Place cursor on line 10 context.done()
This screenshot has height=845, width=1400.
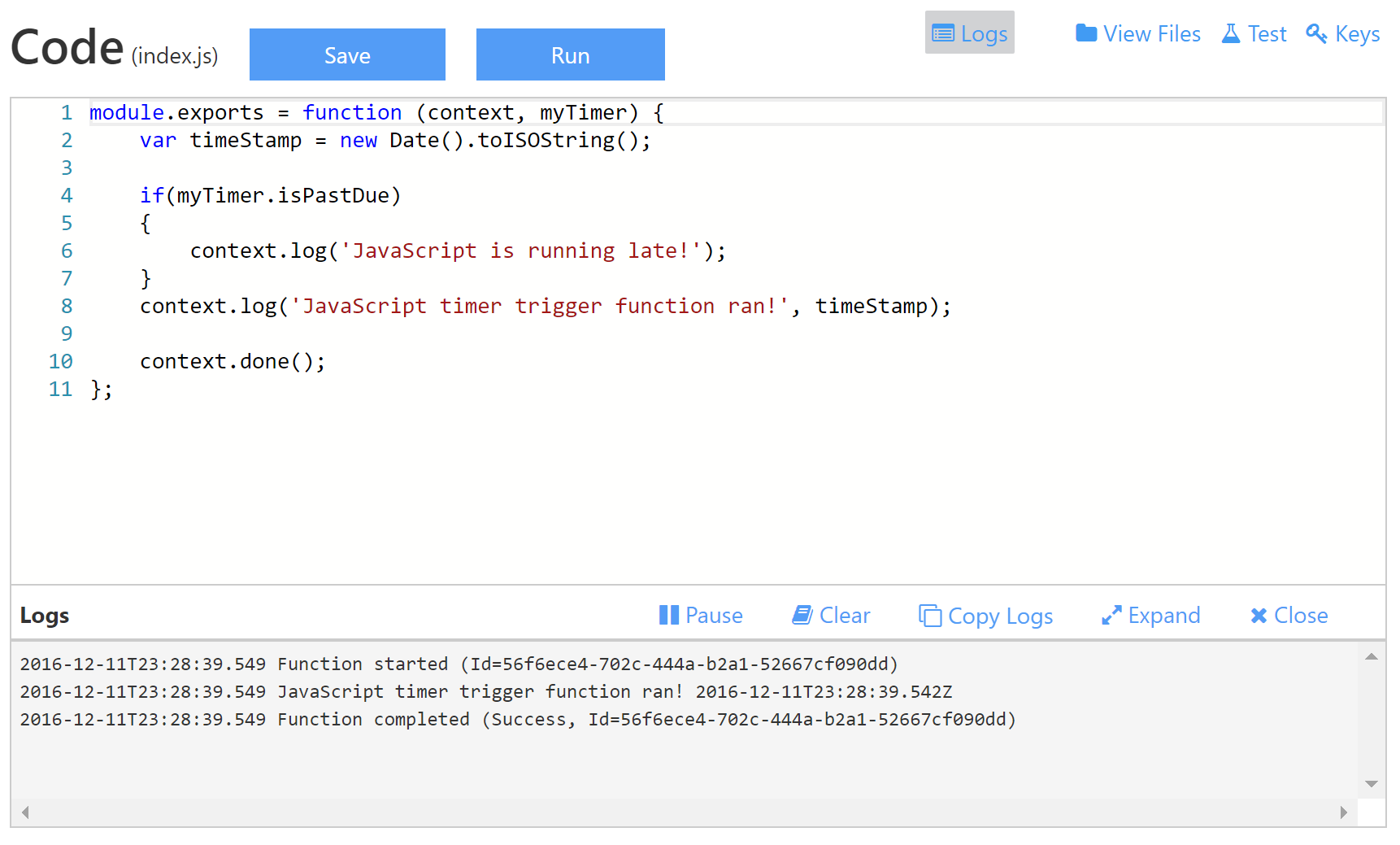(x=233, y=361)
